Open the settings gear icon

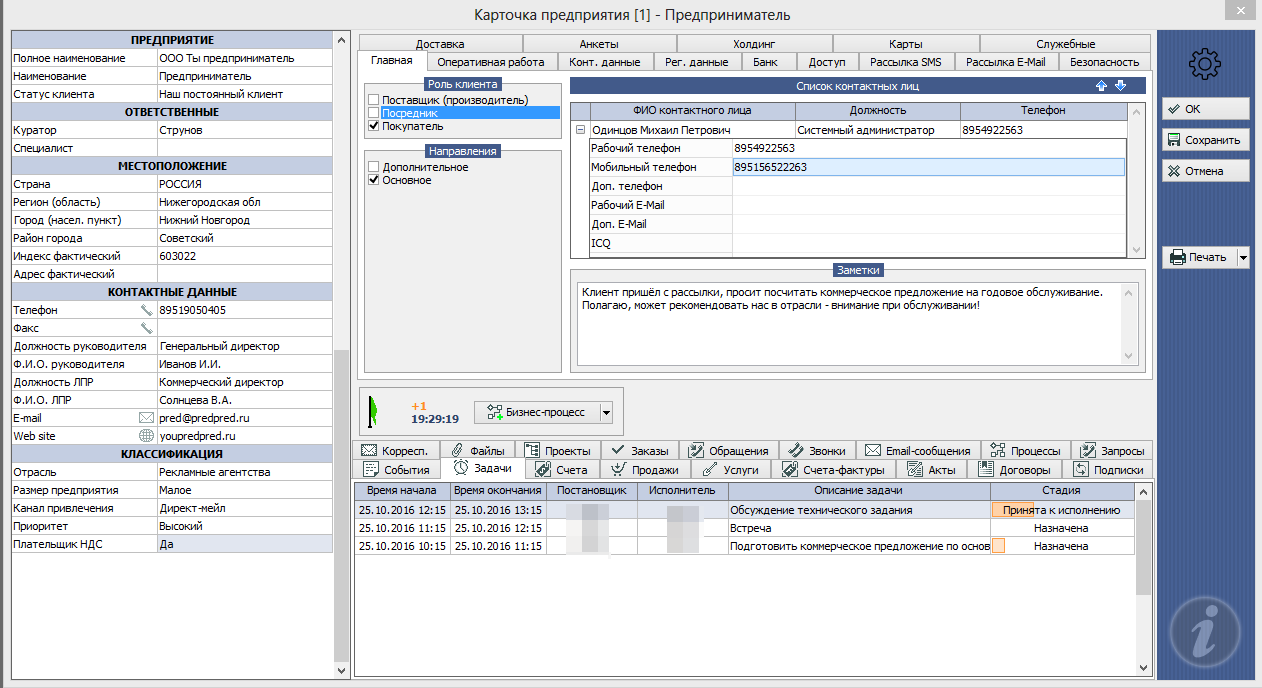1205,65
